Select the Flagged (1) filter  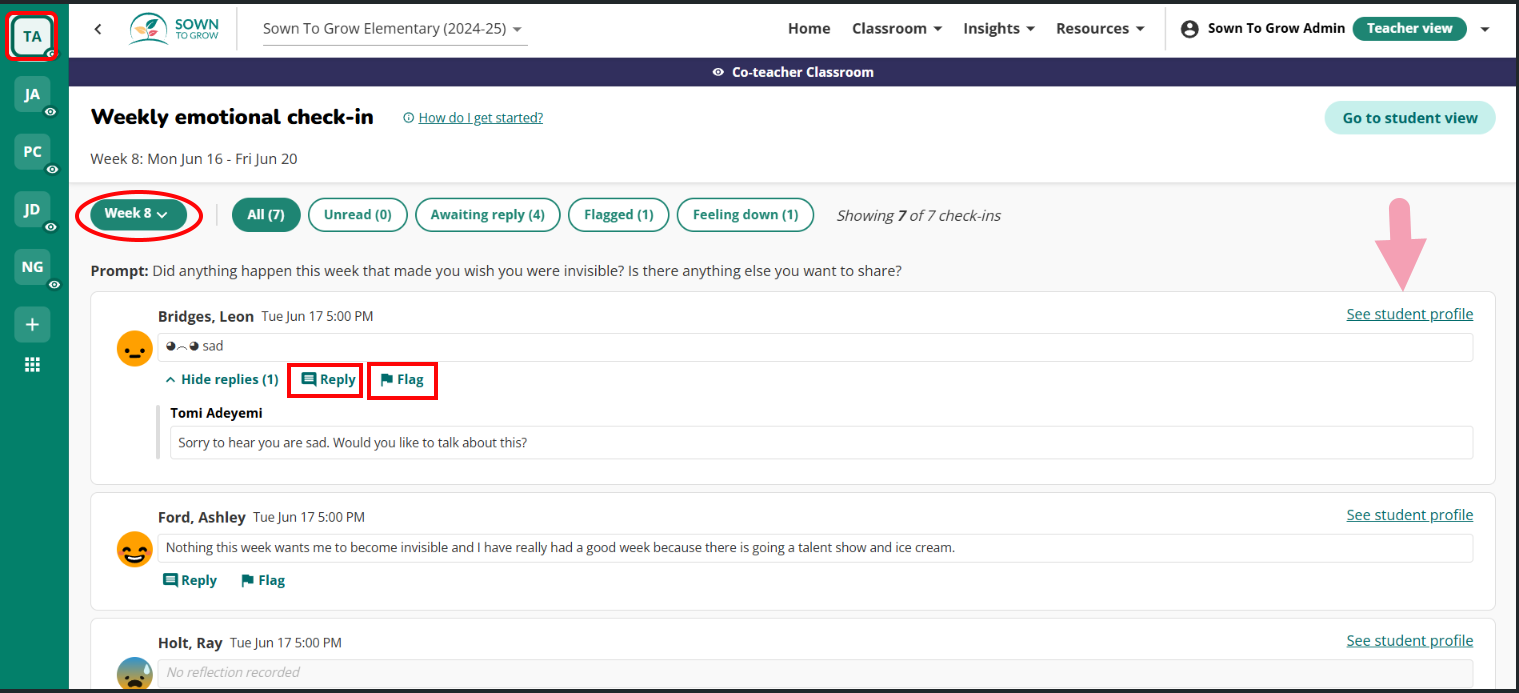619,215
